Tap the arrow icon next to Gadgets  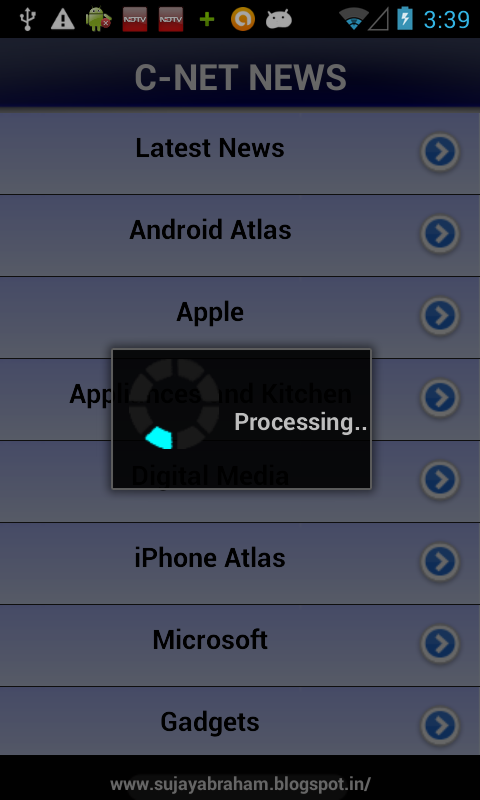440,726
